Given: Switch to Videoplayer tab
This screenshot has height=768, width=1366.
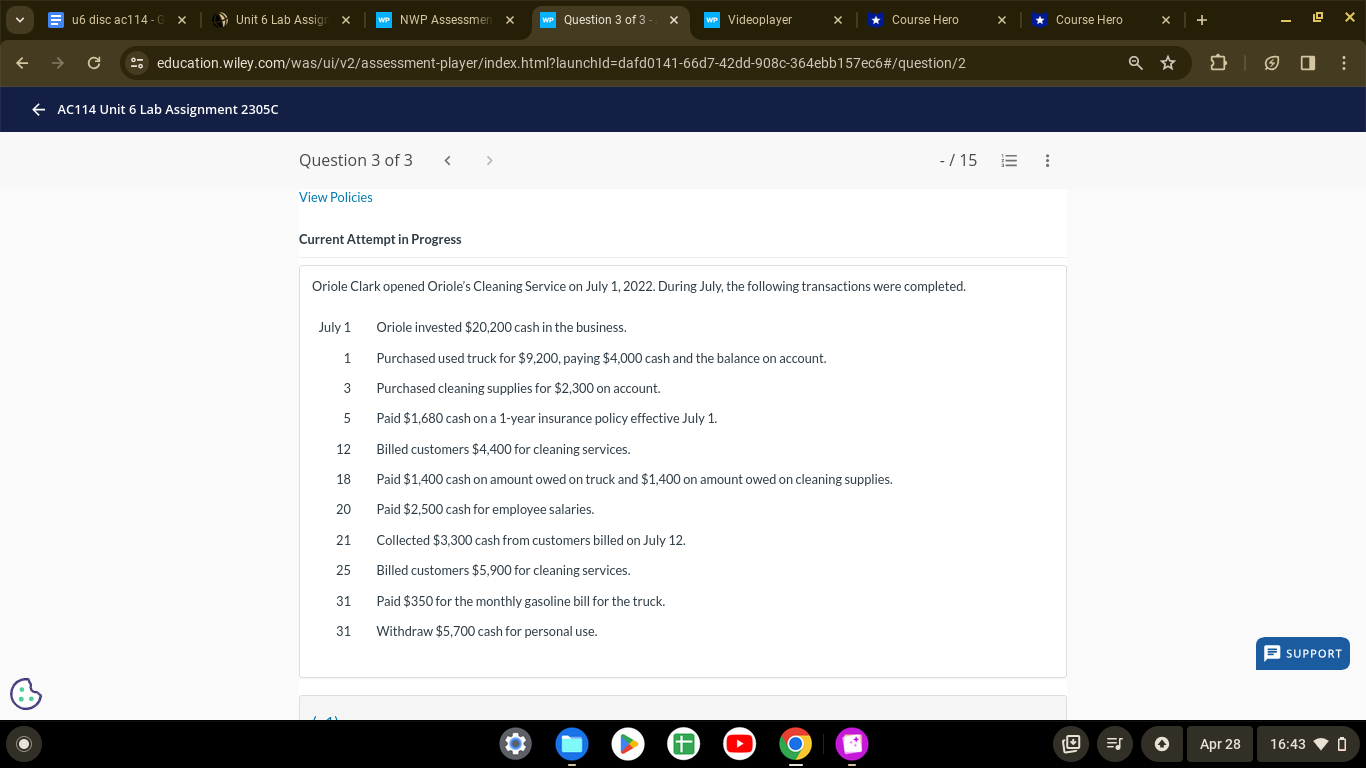Looking at the screenshot, I should [x=771, y=19].
